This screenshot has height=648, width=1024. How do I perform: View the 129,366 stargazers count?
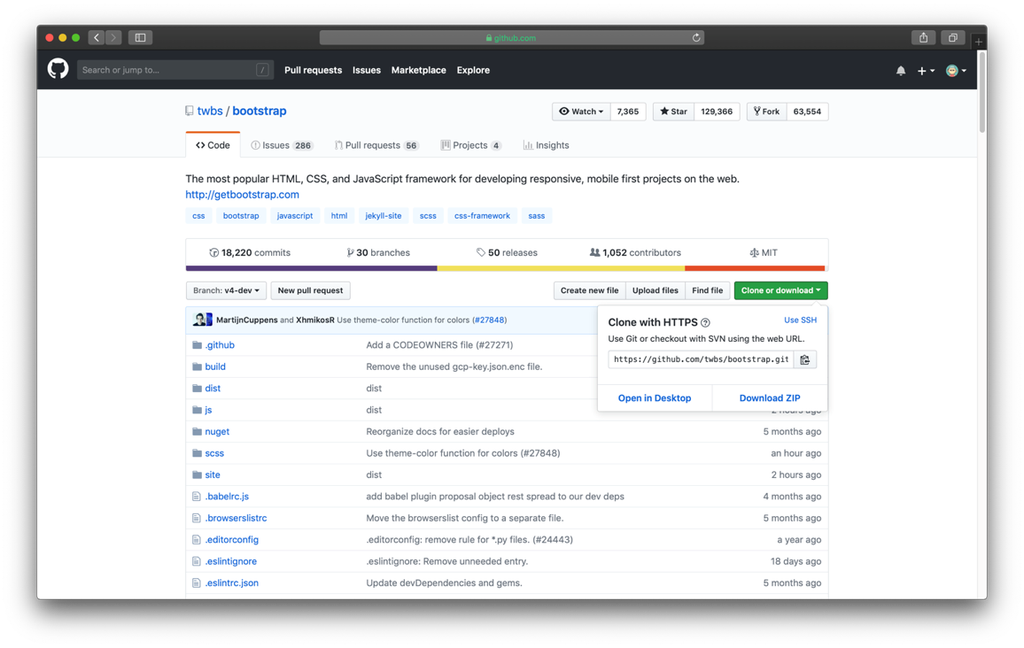[716, 112]
